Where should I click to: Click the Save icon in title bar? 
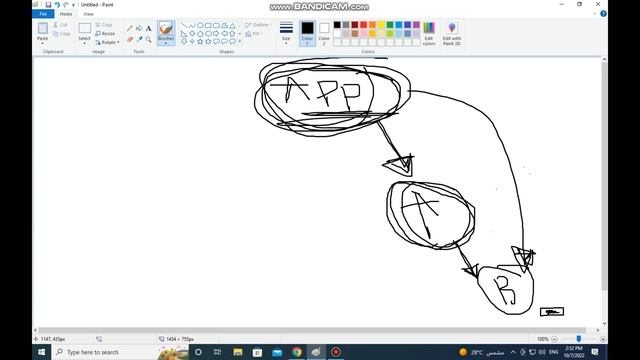coord(48,4)
